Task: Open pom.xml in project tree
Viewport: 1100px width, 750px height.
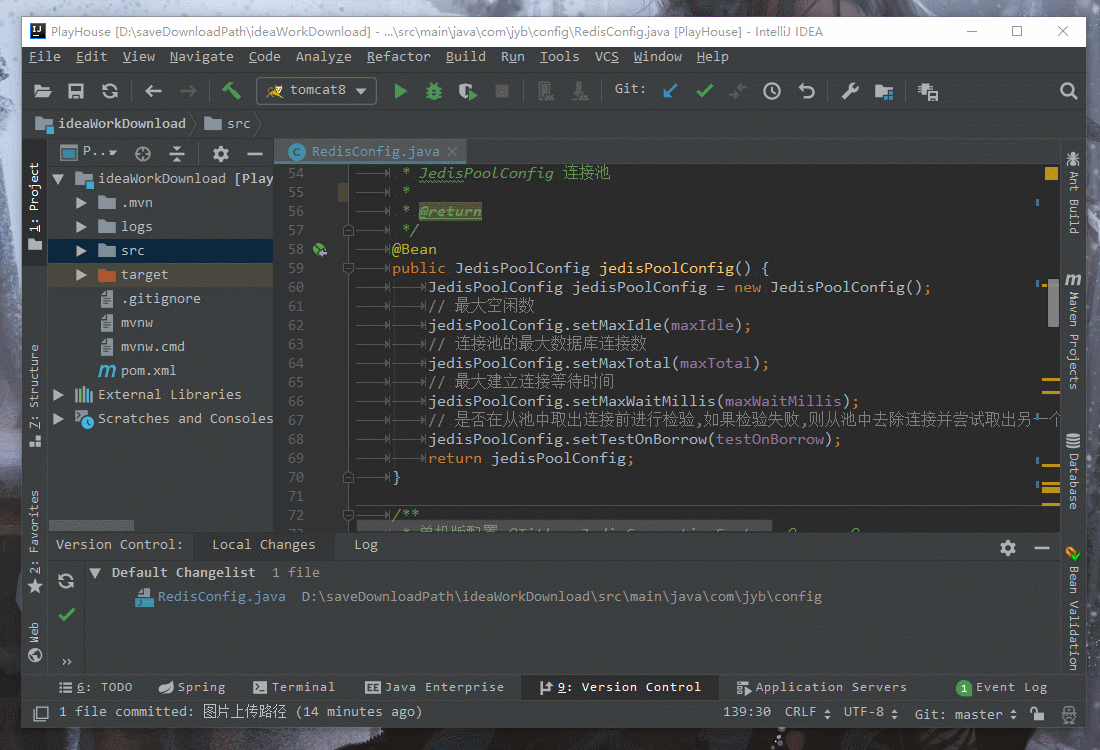Action: [x=148, y=370]
